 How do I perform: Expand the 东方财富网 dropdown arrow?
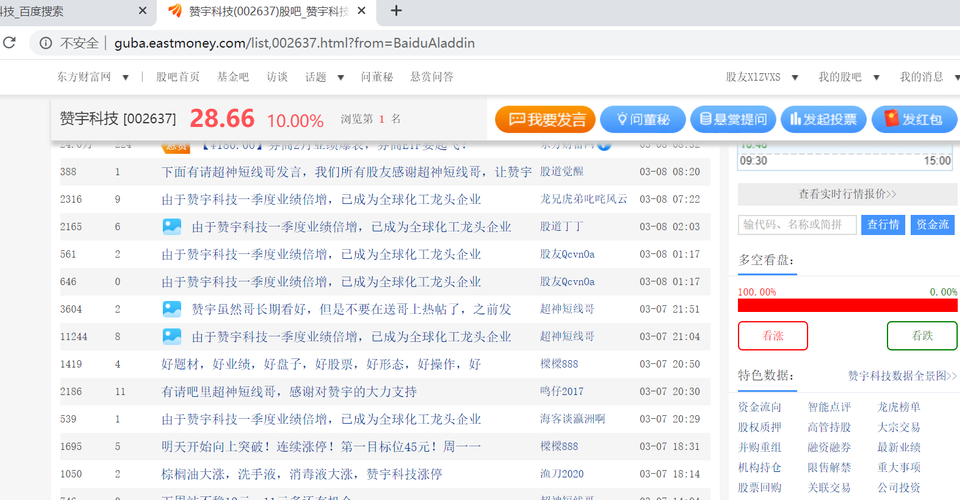pyautogui.click(x=126, y=77)
